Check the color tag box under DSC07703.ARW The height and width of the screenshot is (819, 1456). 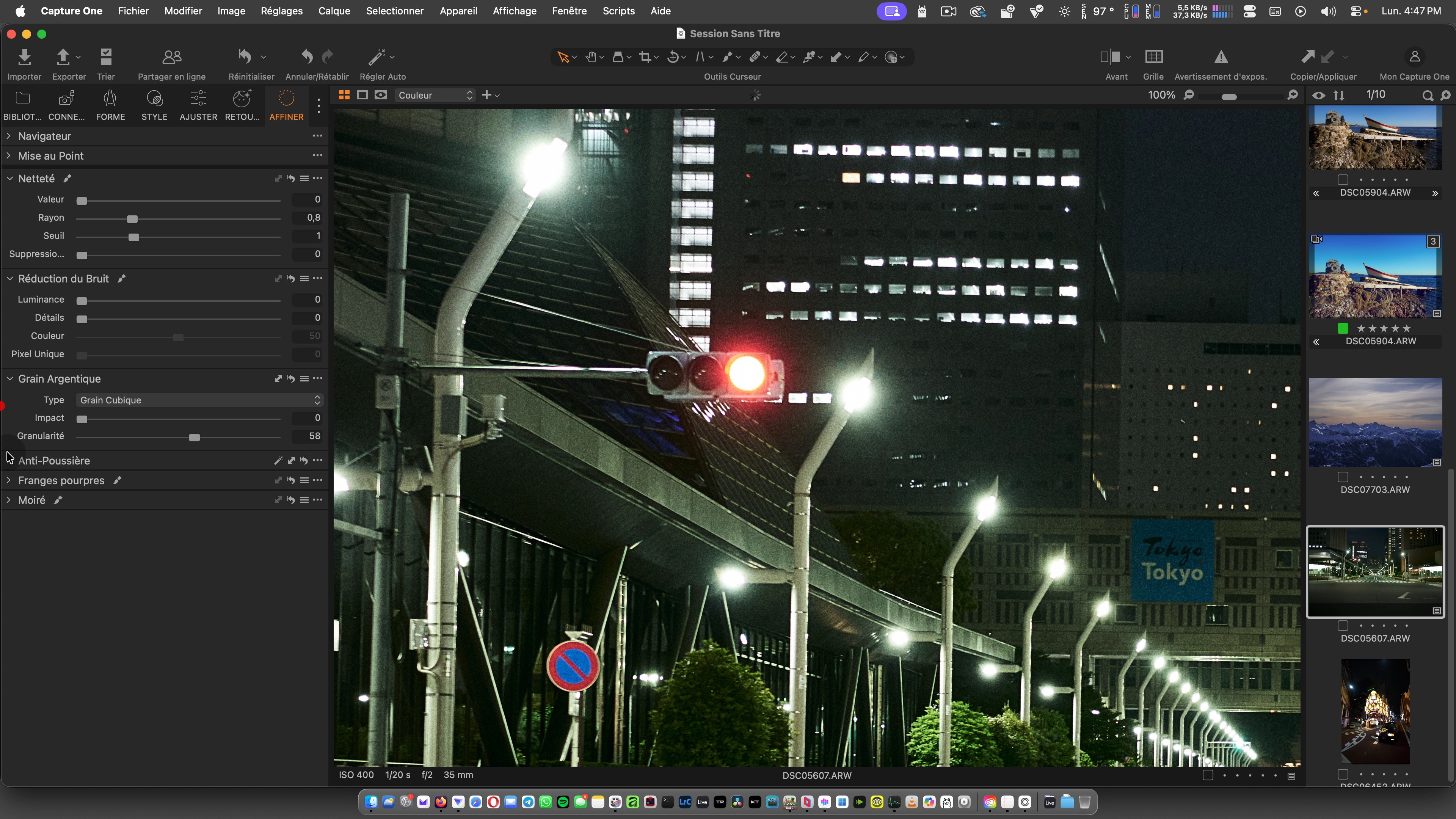(x=1343, y=477)
